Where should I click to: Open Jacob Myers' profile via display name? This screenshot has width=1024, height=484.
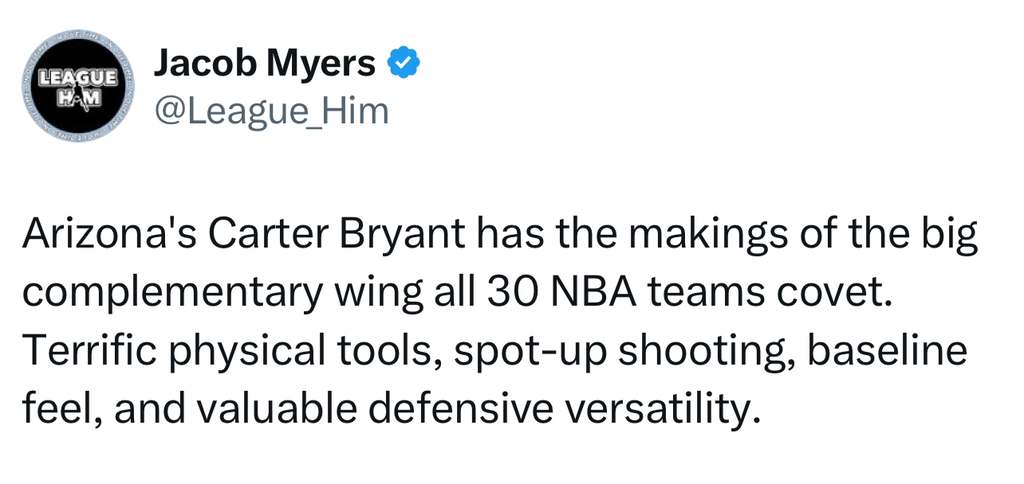coord(265,63)
